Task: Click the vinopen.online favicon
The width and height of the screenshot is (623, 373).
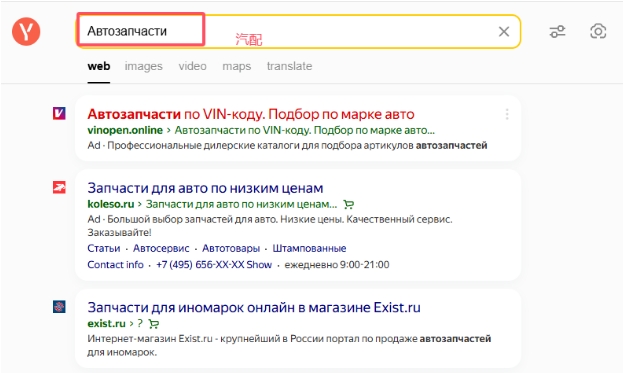Action: pyautogui.click(x=59, y=114)
